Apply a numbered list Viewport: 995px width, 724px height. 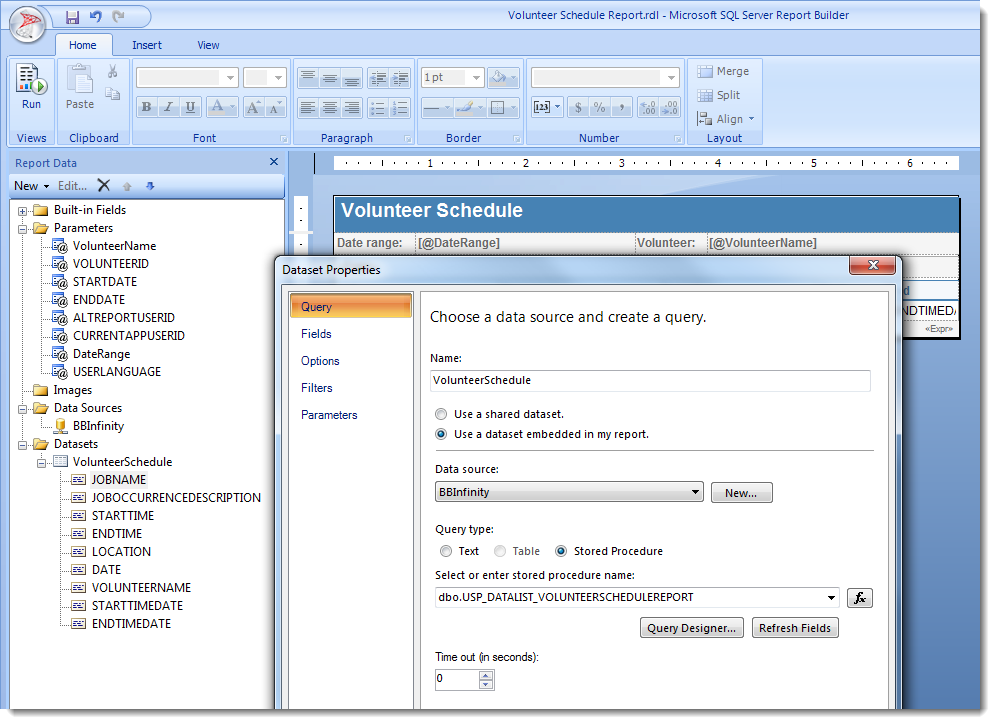point(400,108)
